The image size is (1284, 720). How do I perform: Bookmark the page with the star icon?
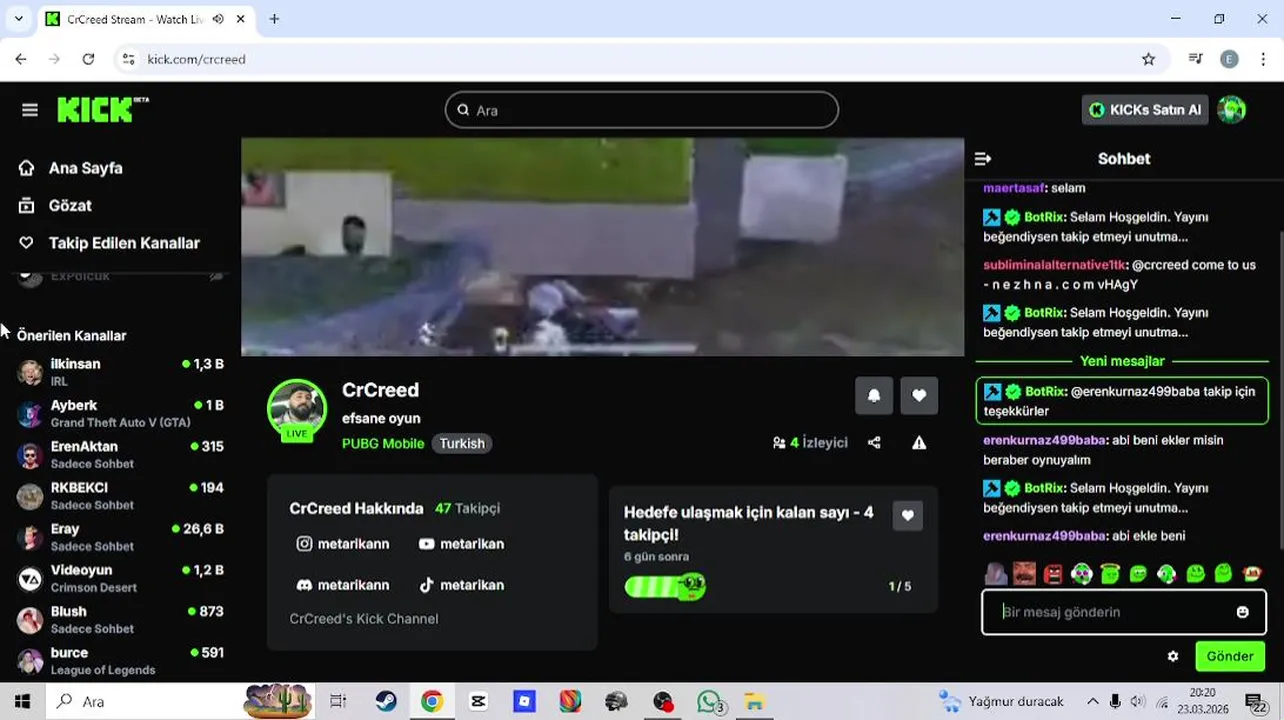tap(1149, 59)
